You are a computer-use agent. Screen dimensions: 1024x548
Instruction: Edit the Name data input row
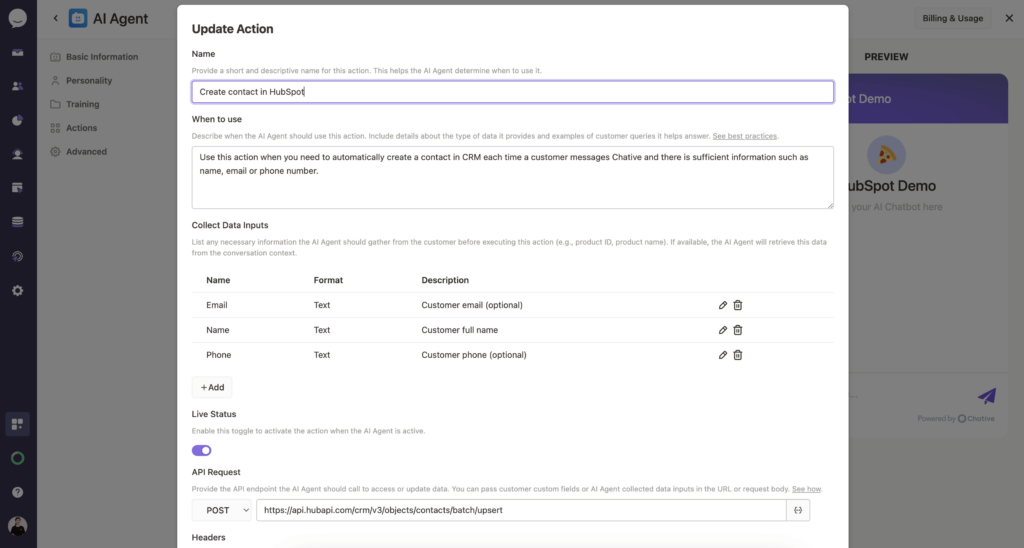[x=722, y=330]
